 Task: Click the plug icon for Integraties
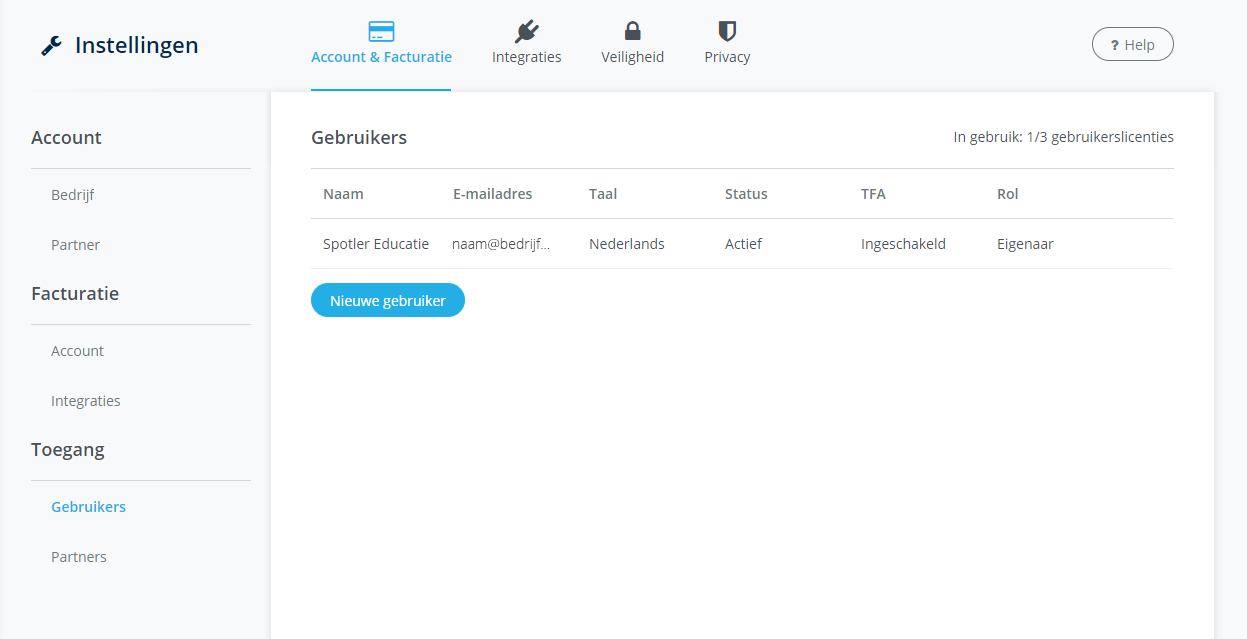pos(526,31)
